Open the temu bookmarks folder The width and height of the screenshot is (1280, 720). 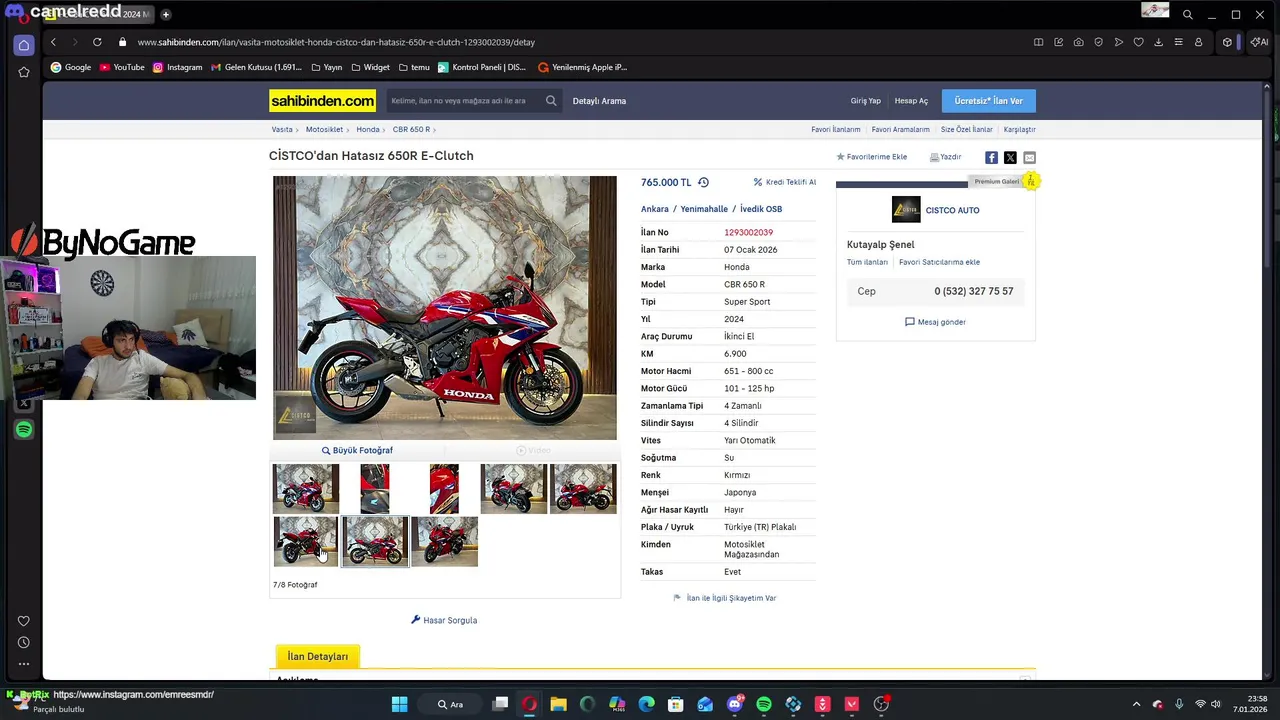[x=414, y=67]
